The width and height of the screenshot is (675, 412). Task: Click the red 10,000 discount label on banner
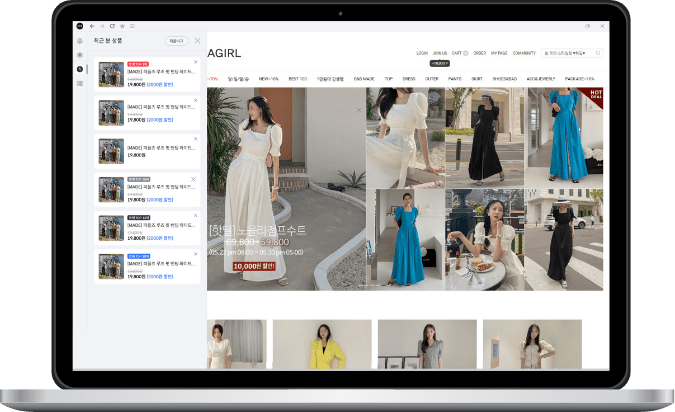coord(254,266)
